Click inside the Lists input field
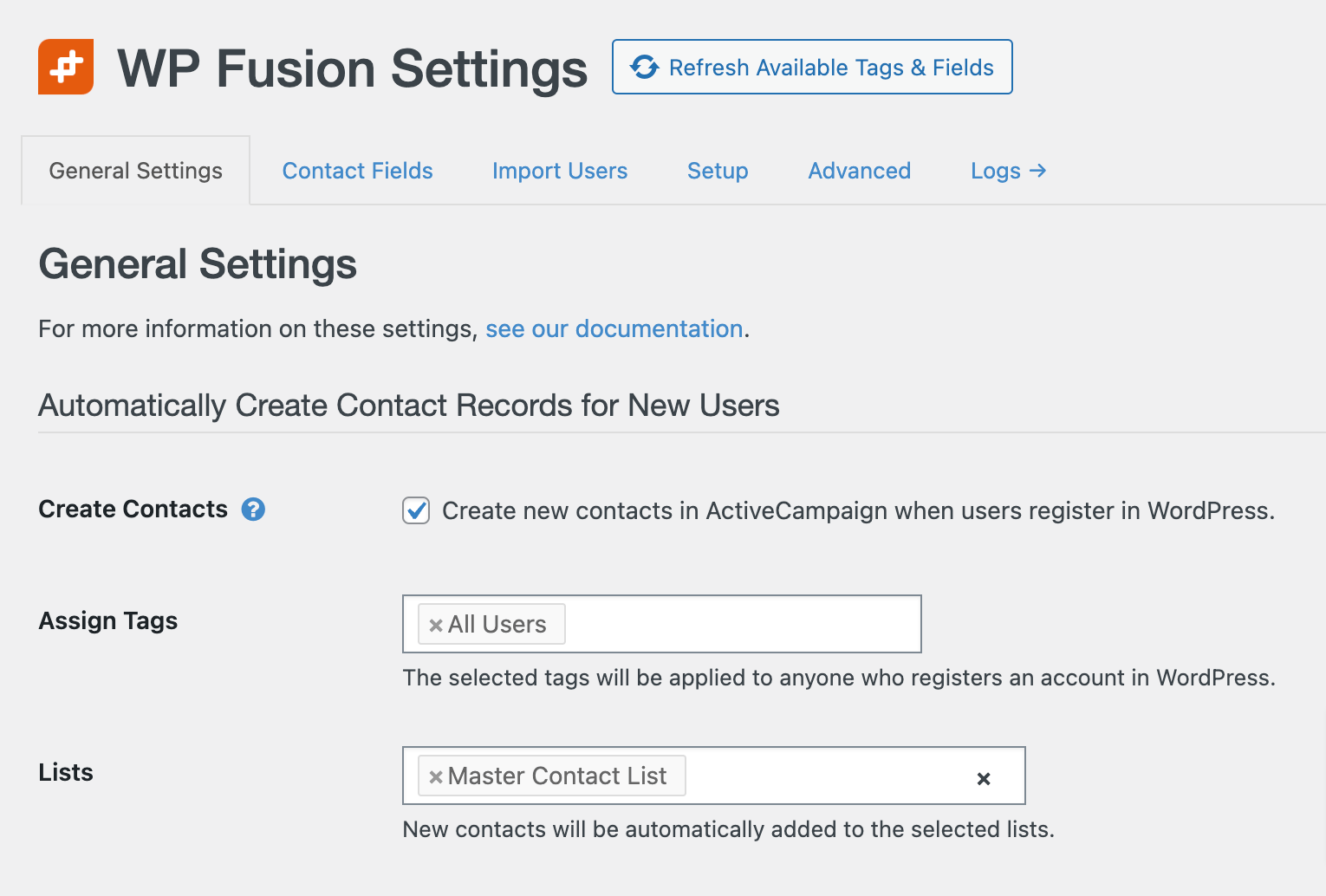The width and height of the screenshot is (1326, 896). [832, 776]
